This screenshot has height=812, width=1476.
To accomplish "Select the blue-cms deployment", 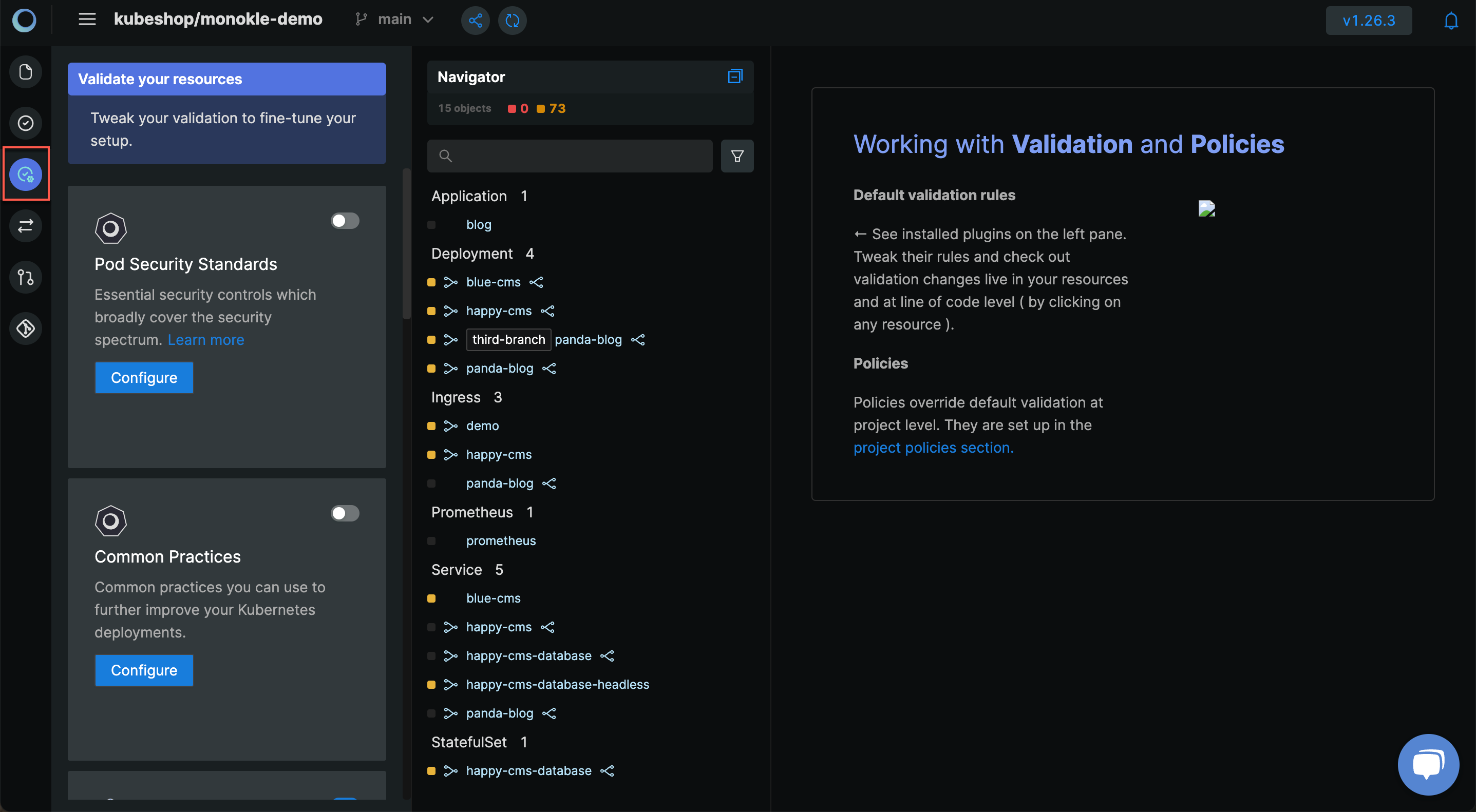I will click(494, 282).
